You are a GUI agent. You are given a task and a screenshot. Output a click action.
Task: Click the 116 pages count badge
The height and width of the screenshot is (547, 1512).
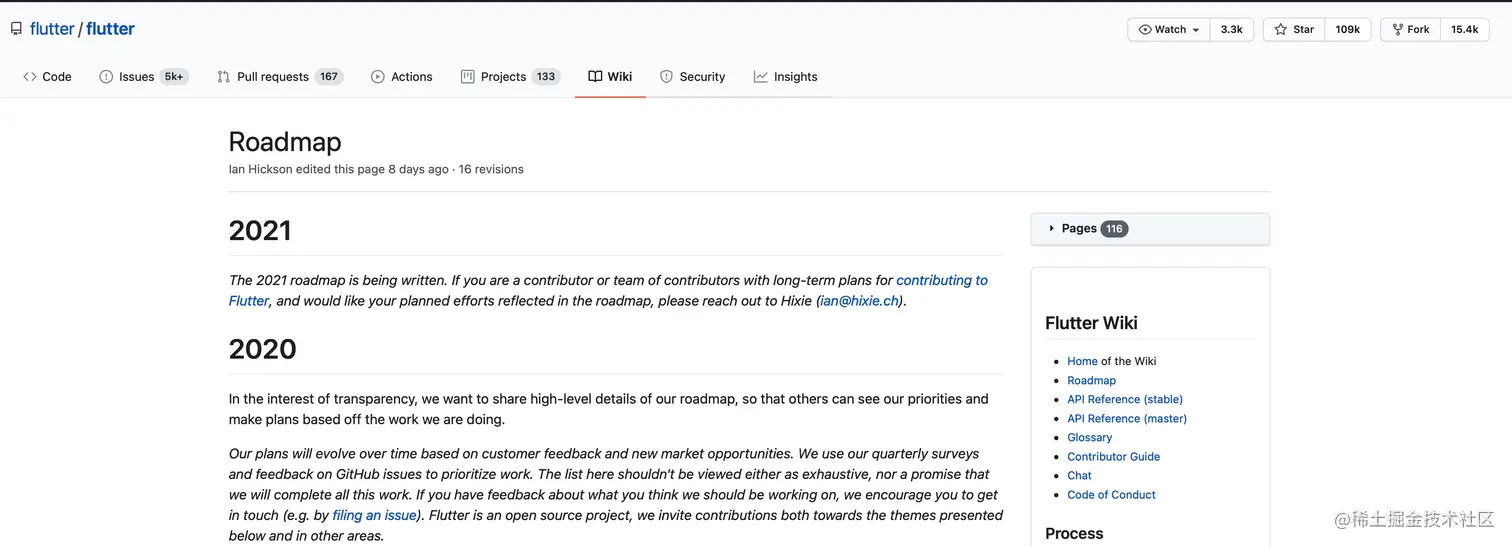(1114, 229)
